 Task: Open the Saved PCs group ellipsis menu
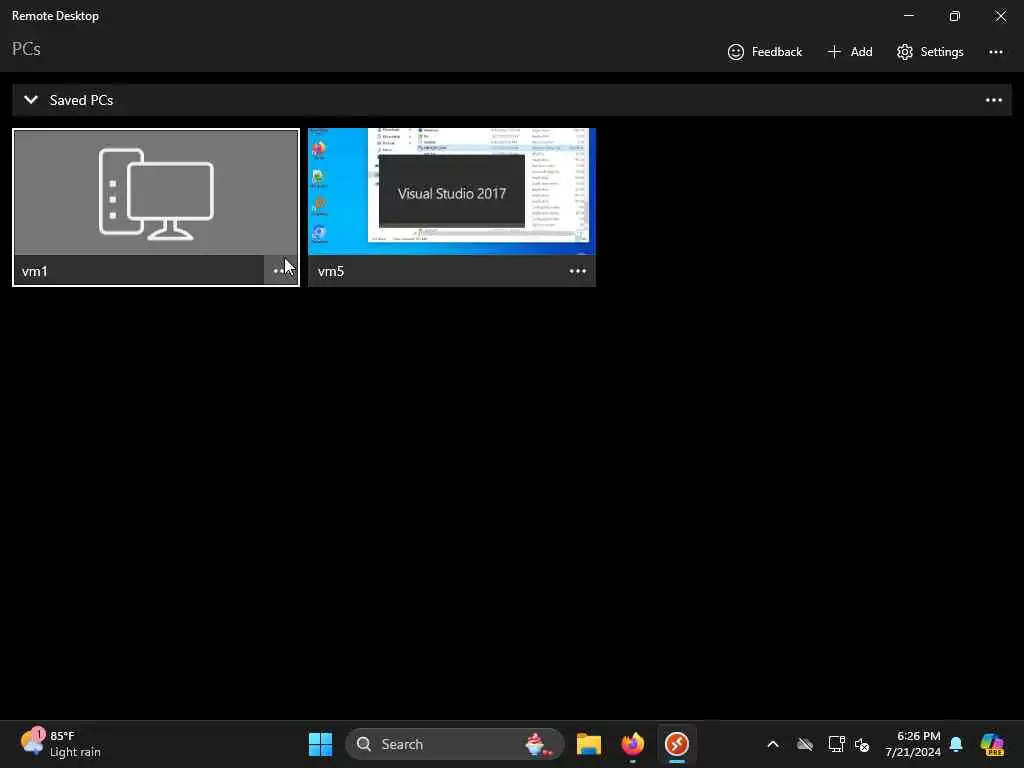[993, 100]
